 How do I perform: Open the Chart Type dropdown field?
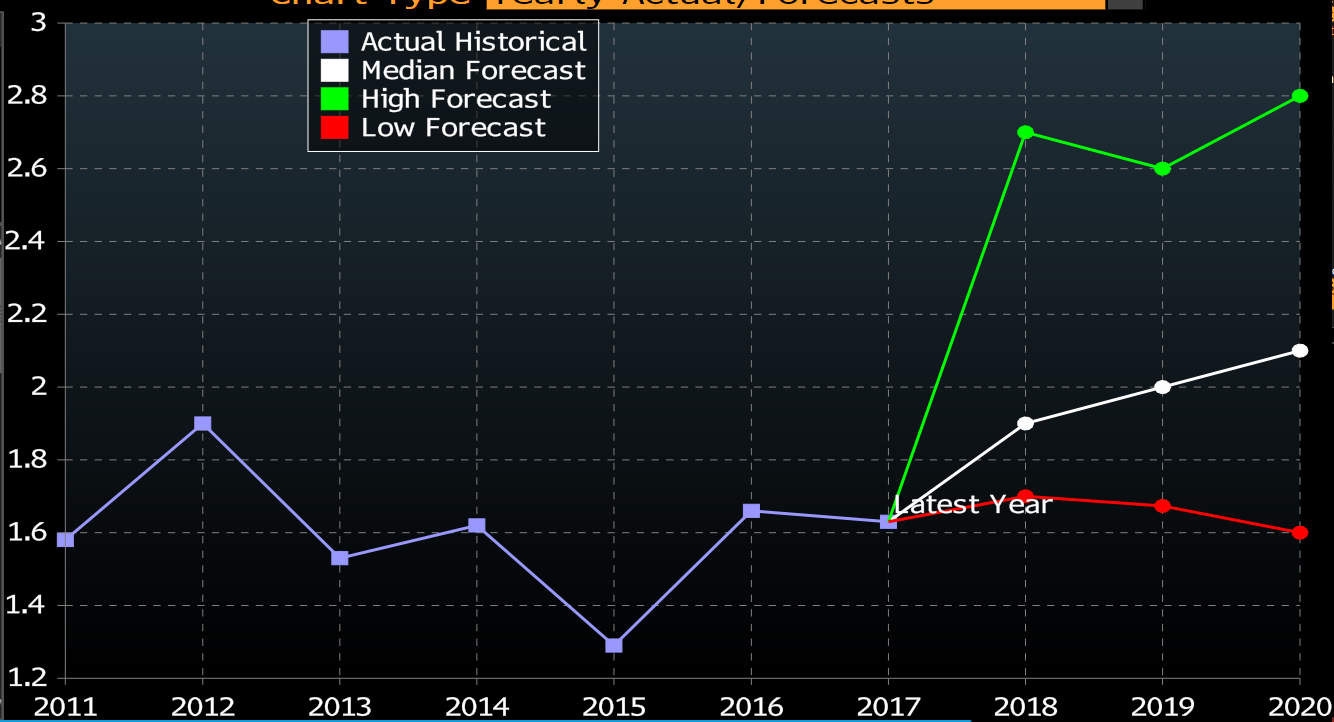tap(795, 3)
